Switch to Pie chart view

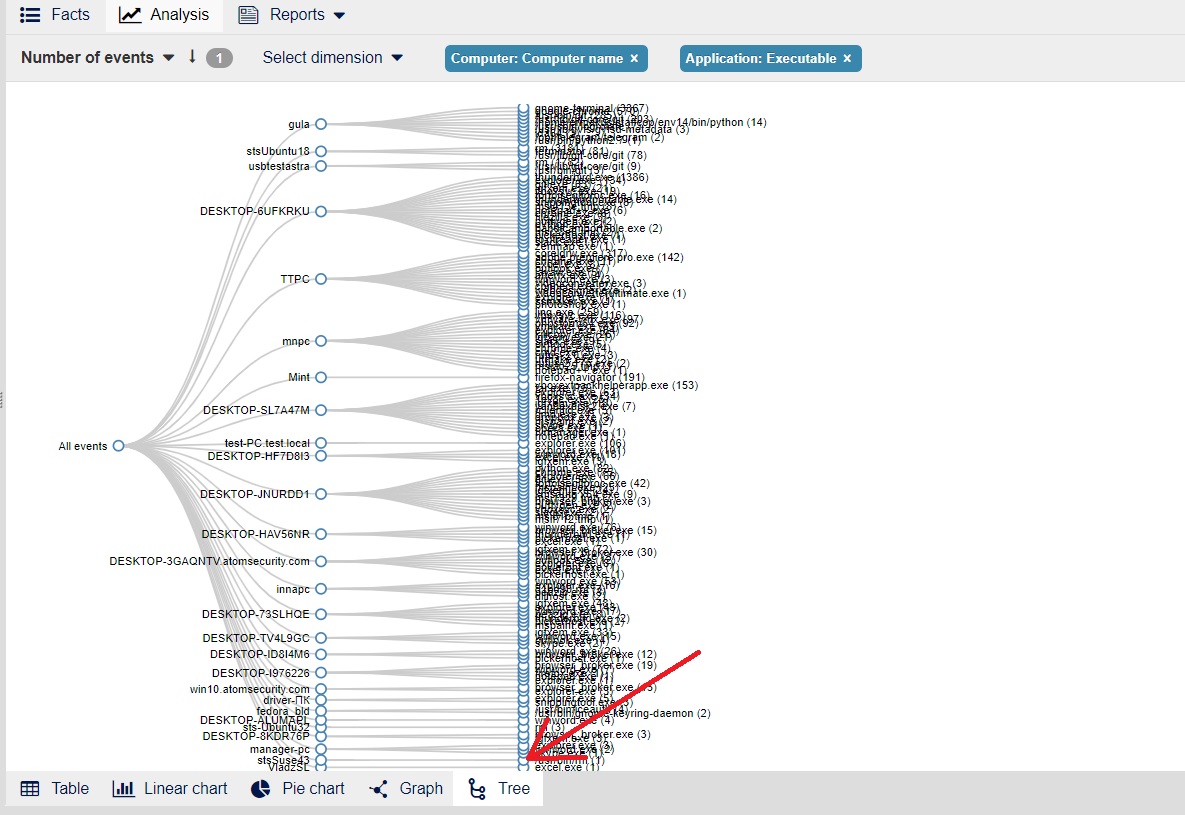coord(297,789)
